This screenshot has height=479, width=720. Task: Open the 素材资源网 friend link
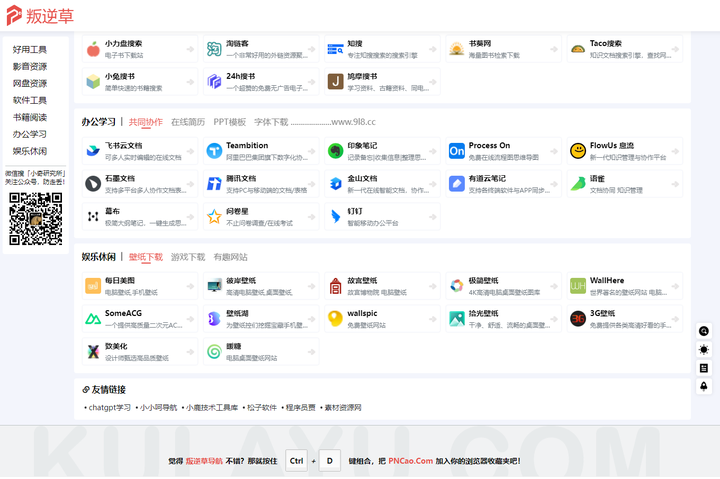click(x=343, y=407)
